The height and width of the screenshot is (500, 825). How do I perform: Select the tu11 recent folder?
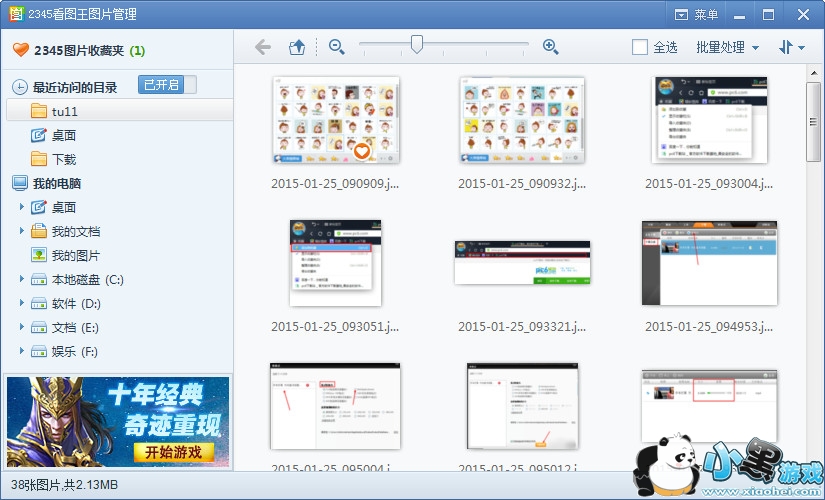click(x=119, y=111)
